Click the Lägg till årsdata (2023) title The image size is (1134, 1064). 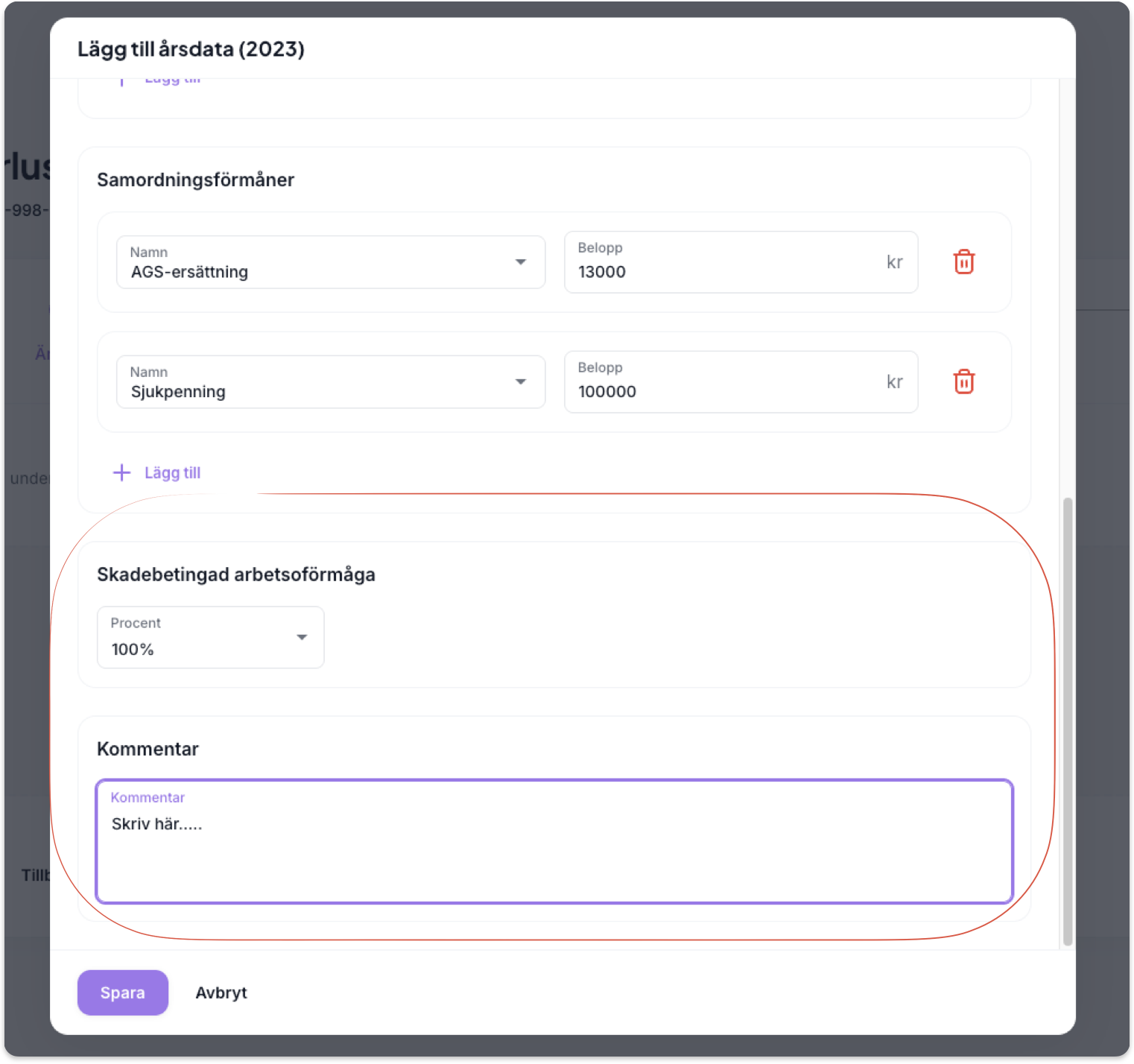pos(191,49)
